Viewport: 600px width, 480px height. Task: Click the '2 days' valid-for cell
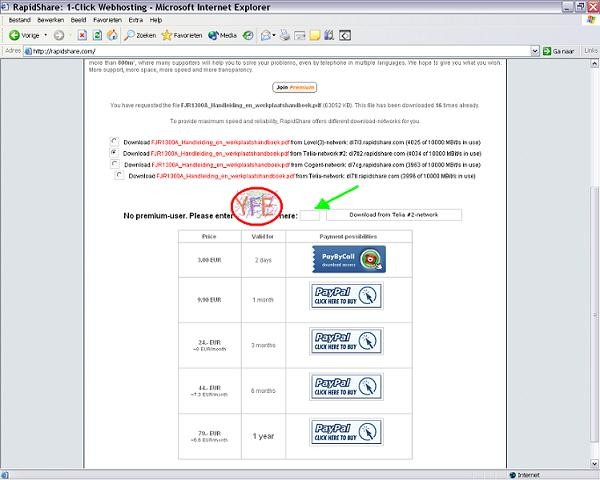(263, 260)
